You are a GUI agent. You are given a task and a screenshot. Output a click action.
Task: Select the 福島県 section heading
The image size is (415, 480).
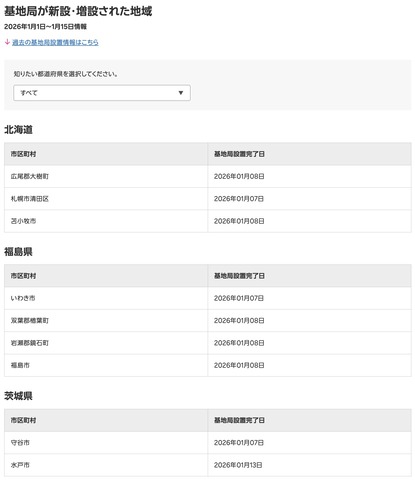18,252
